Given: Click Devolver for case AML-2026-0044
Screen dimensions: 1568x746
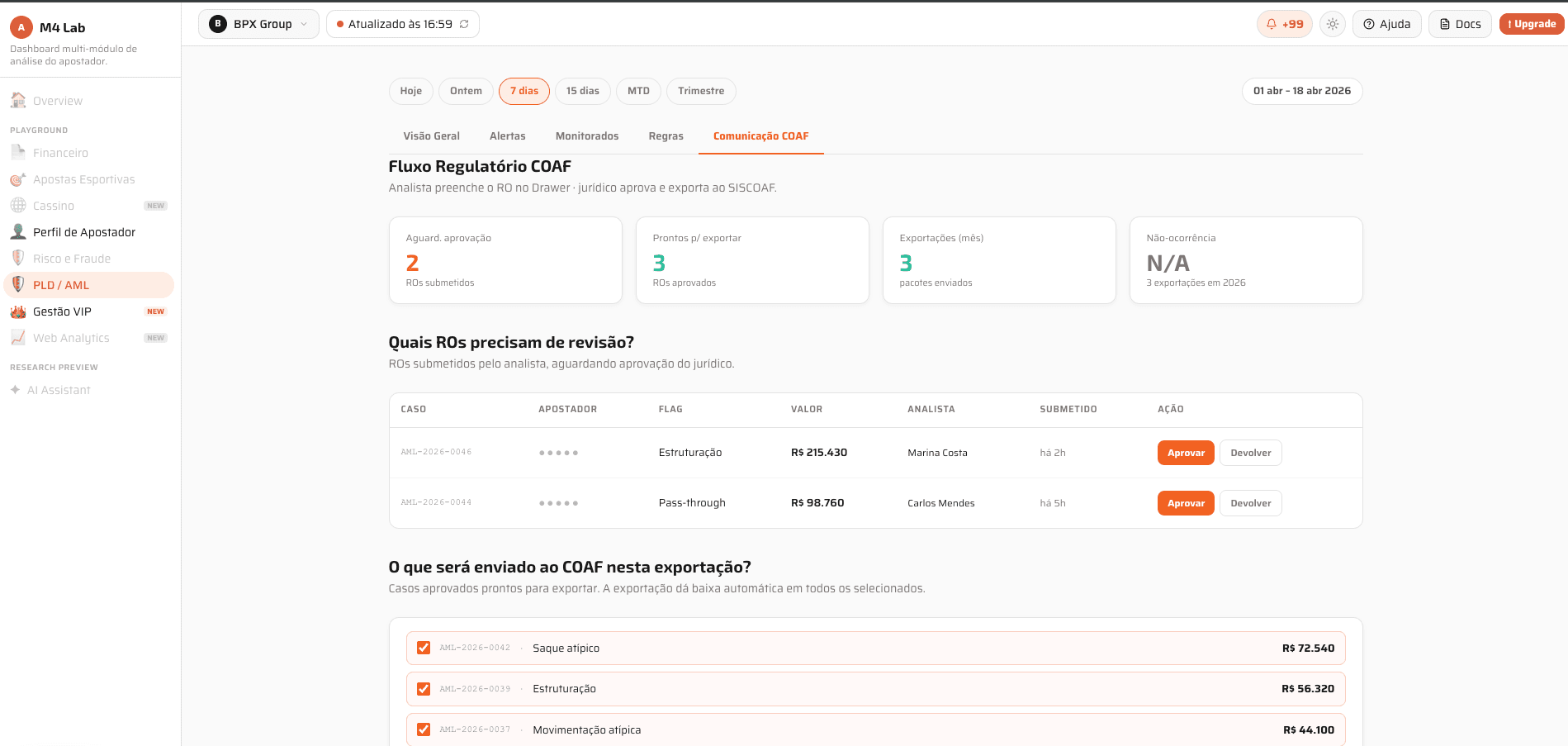Looking at the screenshot, I should (1251, 503).
